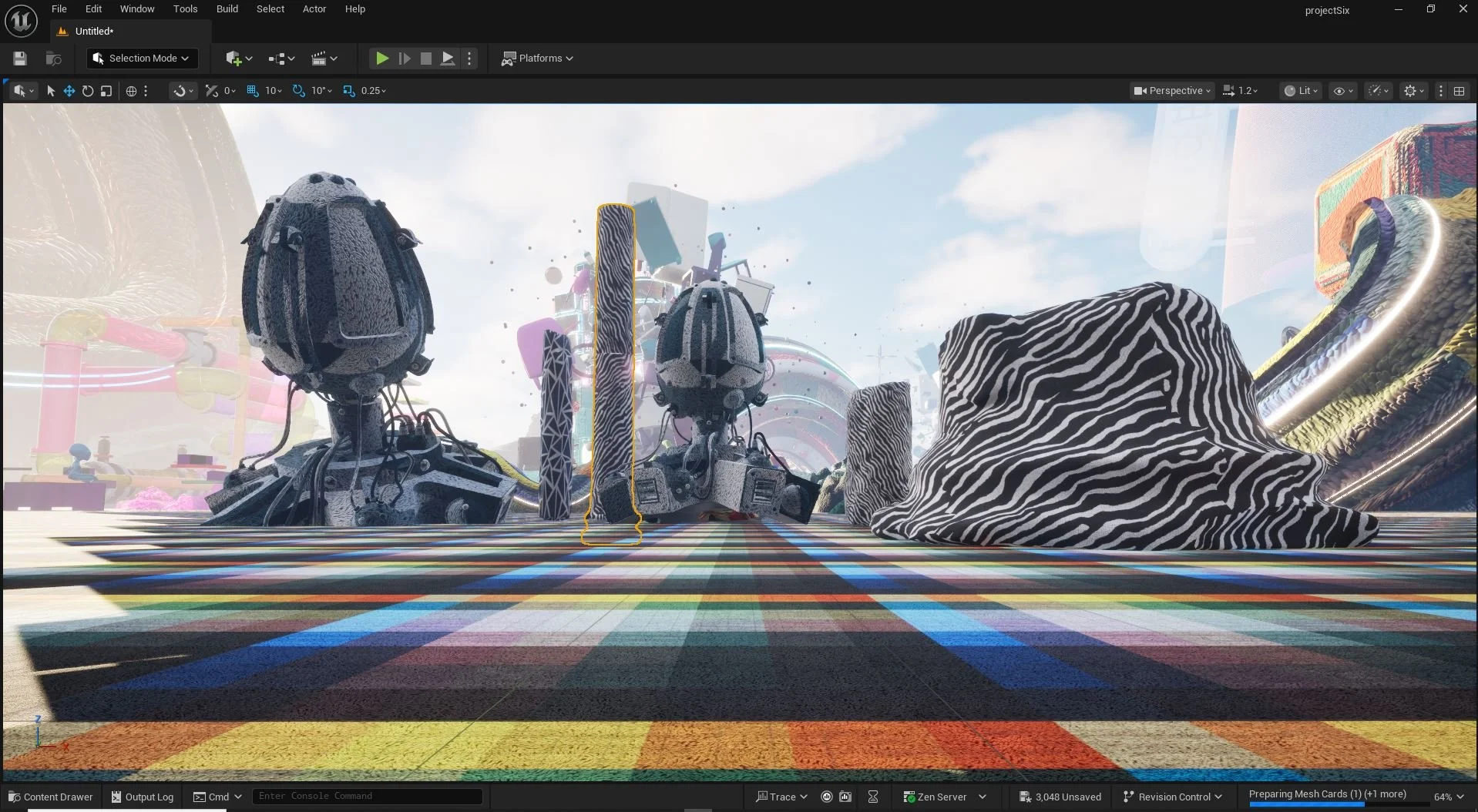The width and height of the screenshot is (1478, 812).
Task: Open the Select menu
Action: click(x=270, y=9)
